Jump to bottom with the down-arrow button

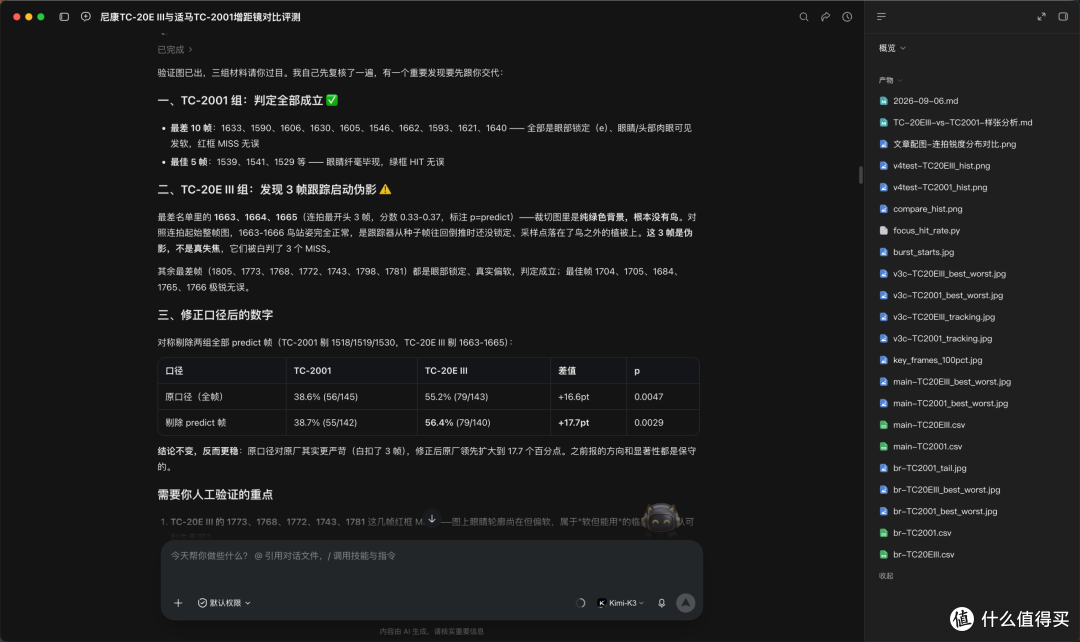point(432,519)
